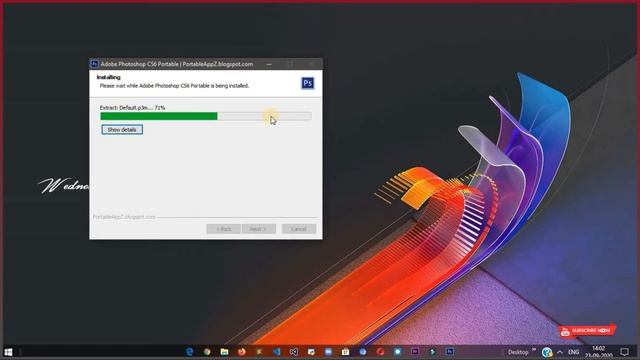This screenshot has width=640, height=360.
Task: Click the help question-mark tray icon
Action: (547, 352)
